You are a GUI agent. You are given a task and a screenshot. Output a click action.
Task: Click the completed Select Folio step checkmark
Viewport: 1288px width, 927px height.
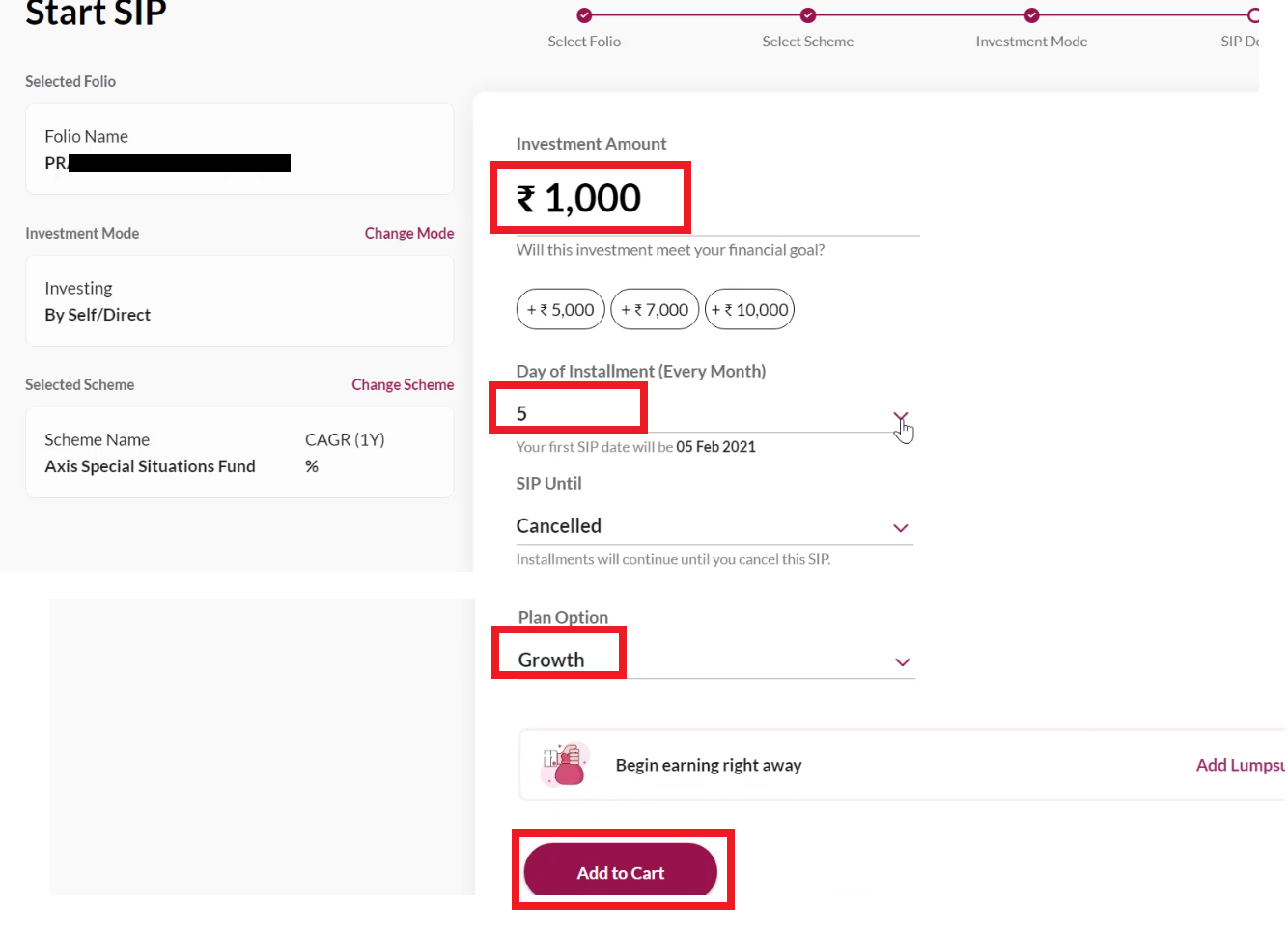(583, 15)
